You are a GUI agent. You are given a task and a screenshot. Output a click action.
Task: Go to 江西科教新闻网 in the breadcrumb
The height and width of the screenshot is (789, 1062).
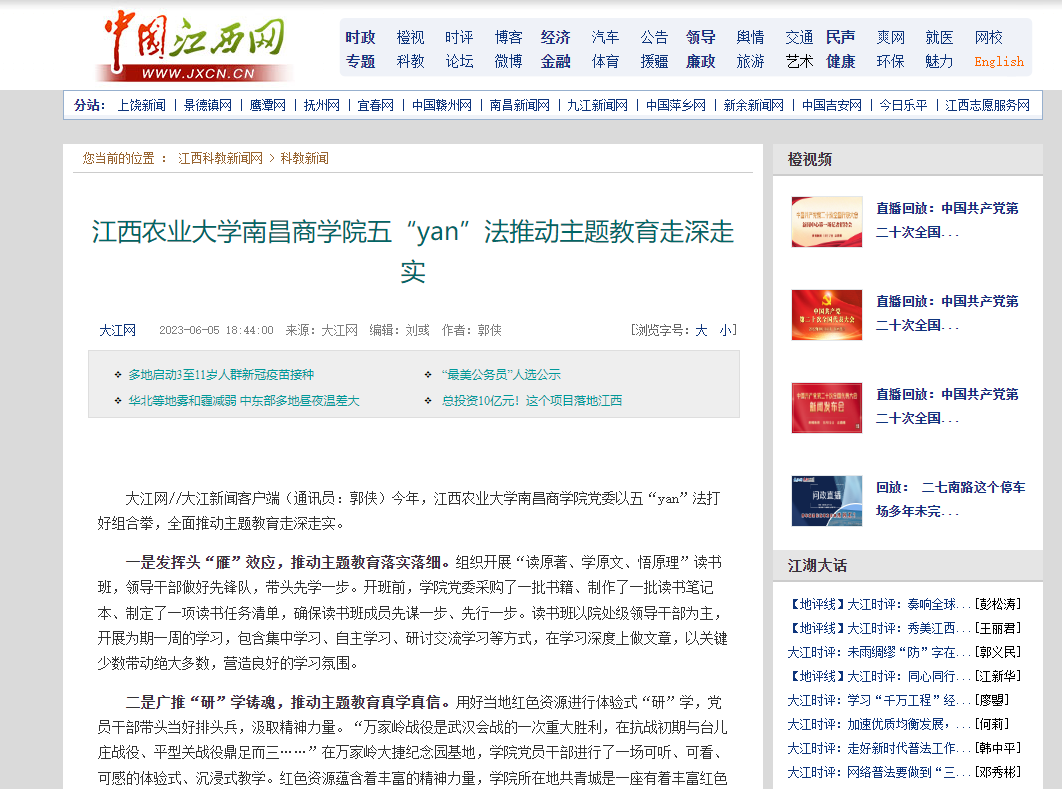click(220, 158)
